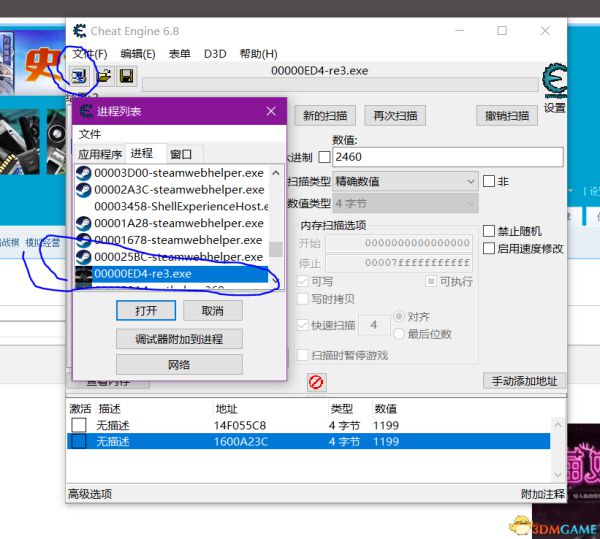Screen dimensions: 600x539
Task: Select the 00003D00-steamwebhelper.exe Steam icon entry
Action: 85,172
